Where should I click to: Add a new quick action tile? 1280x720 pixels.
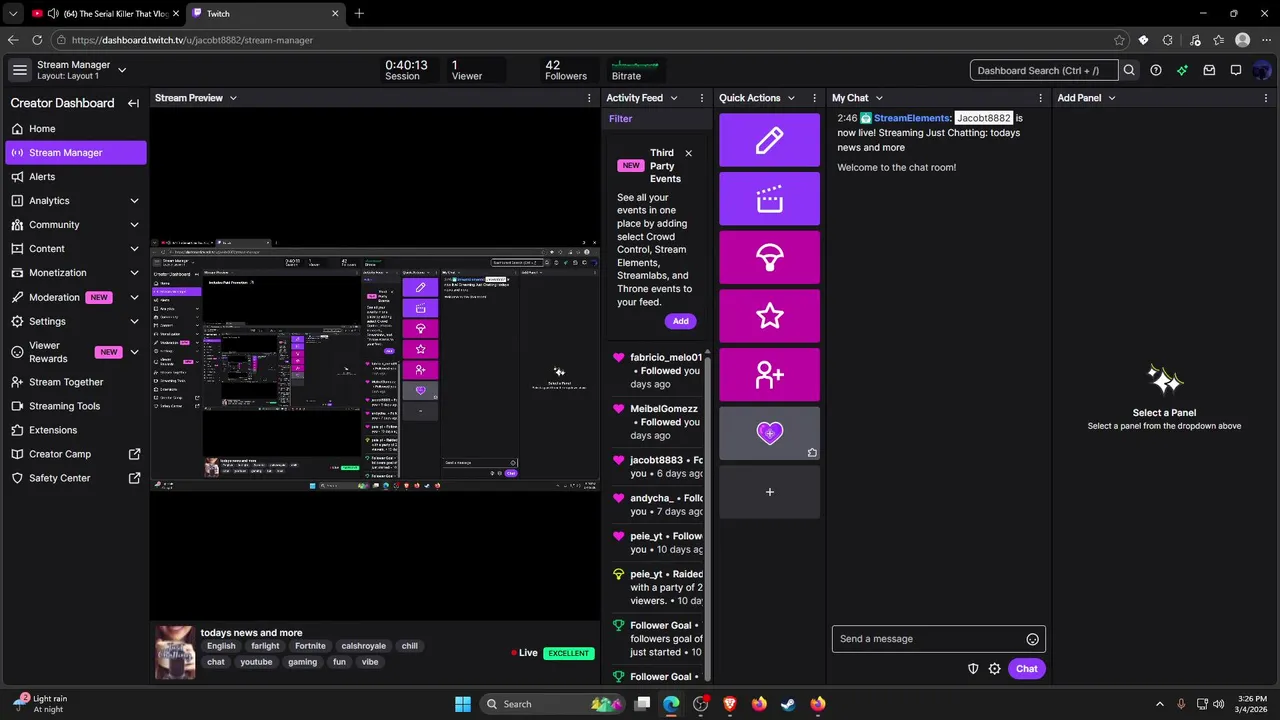[x=769, y=492]
